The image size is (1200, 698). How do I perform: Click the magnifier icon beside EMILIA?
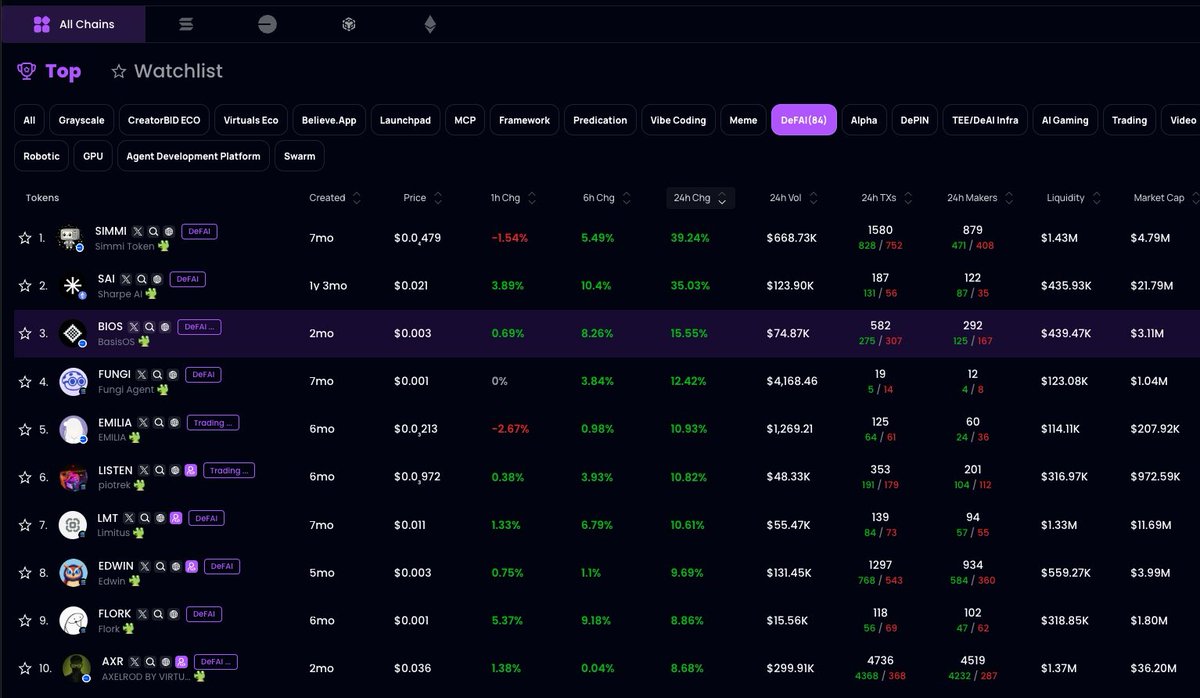point(159,422)
